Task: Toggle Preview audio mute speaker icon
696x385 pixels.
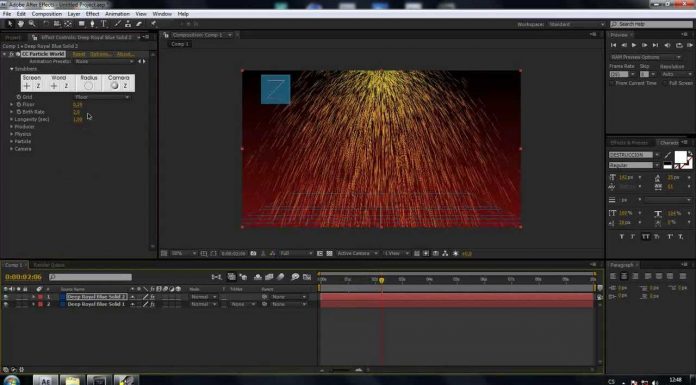Action: (x=667, y=45)
